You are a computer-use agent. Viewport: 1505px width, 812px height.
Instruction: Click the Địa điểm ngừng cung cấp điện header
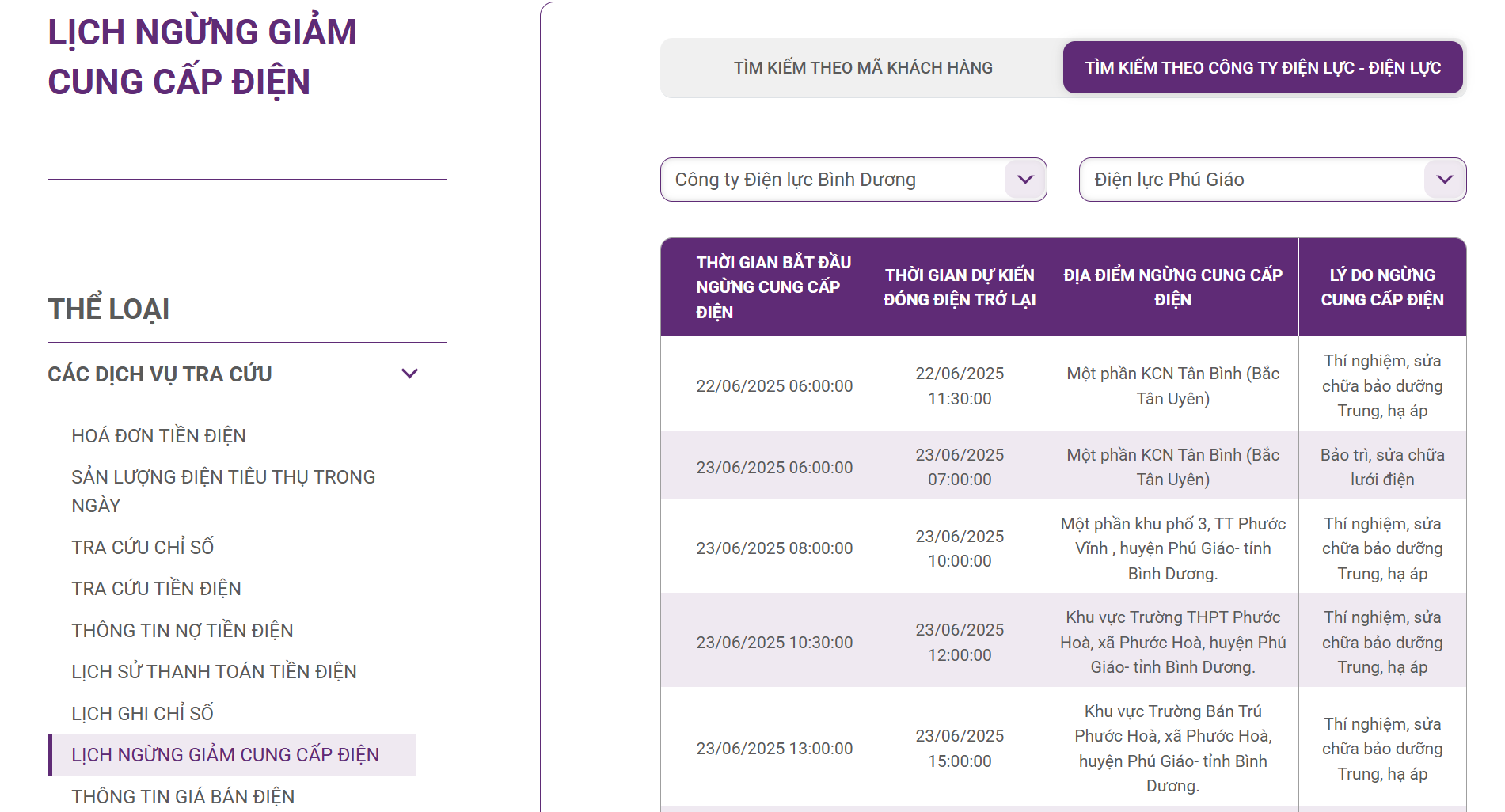[1172, 287]
